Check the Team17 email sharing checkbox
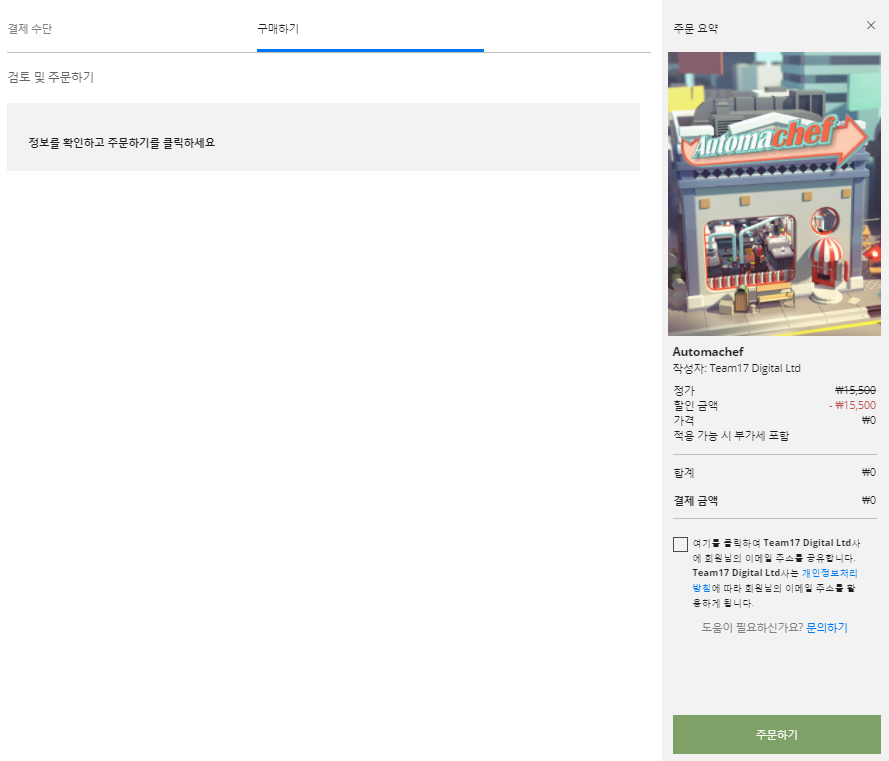 coord(680,544)
